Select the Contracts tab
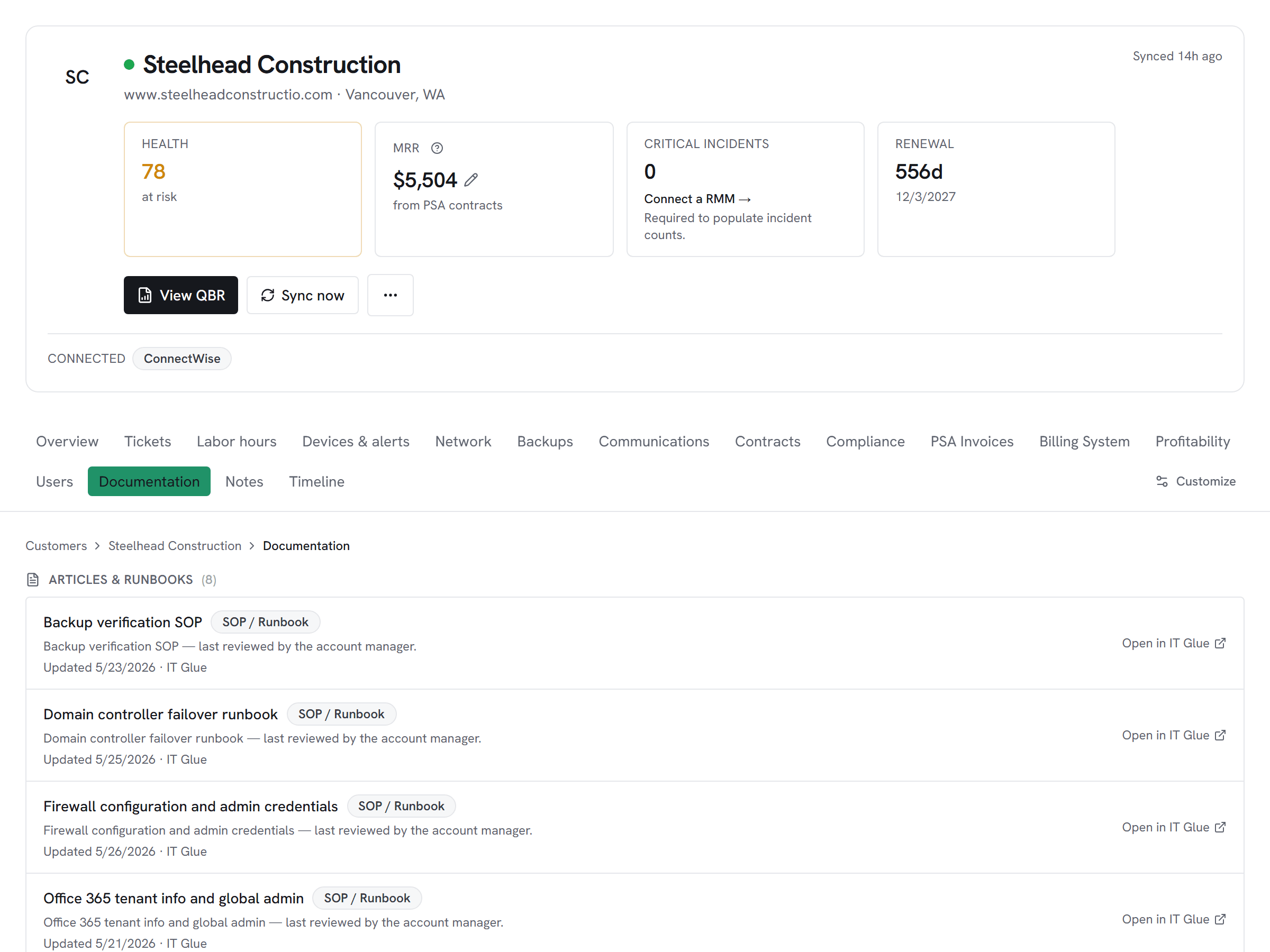The width and height of the screenshot is (1270, 952). point(768,441)
